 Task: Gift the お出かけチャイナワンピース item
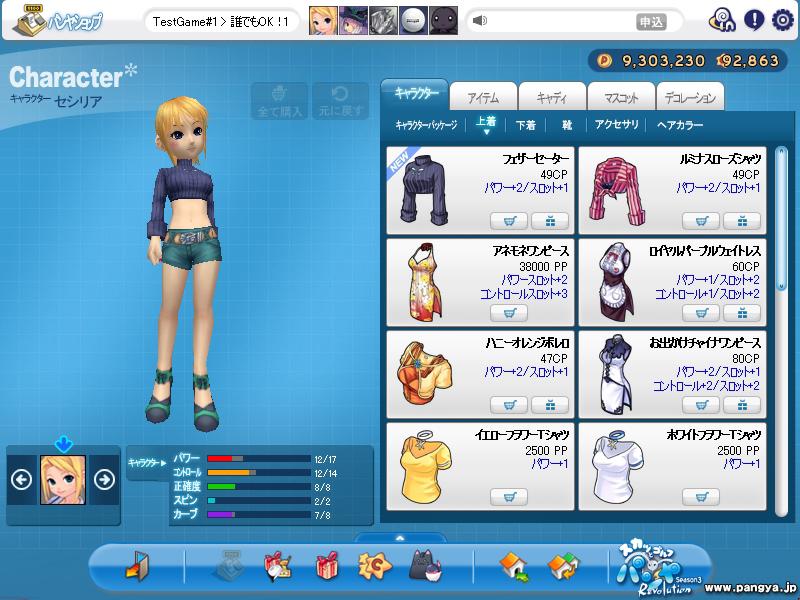tap(742, 405)
